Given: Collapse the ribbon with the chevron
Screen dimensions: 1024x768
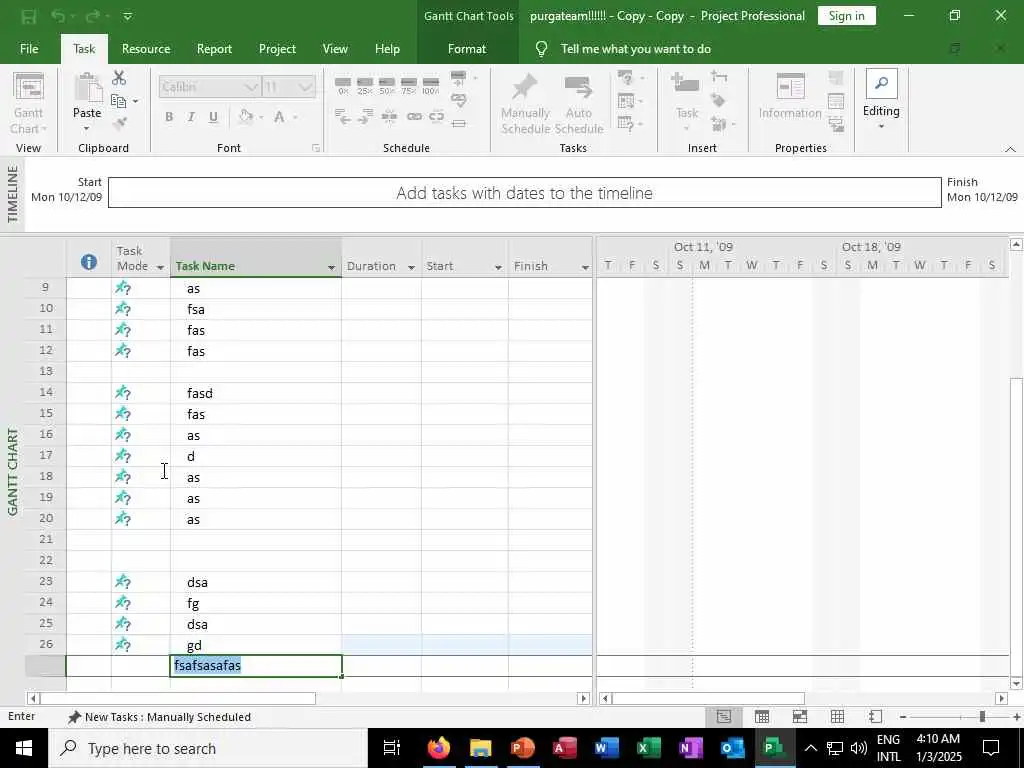Looking at the screenshot, I should [1010, 150].
